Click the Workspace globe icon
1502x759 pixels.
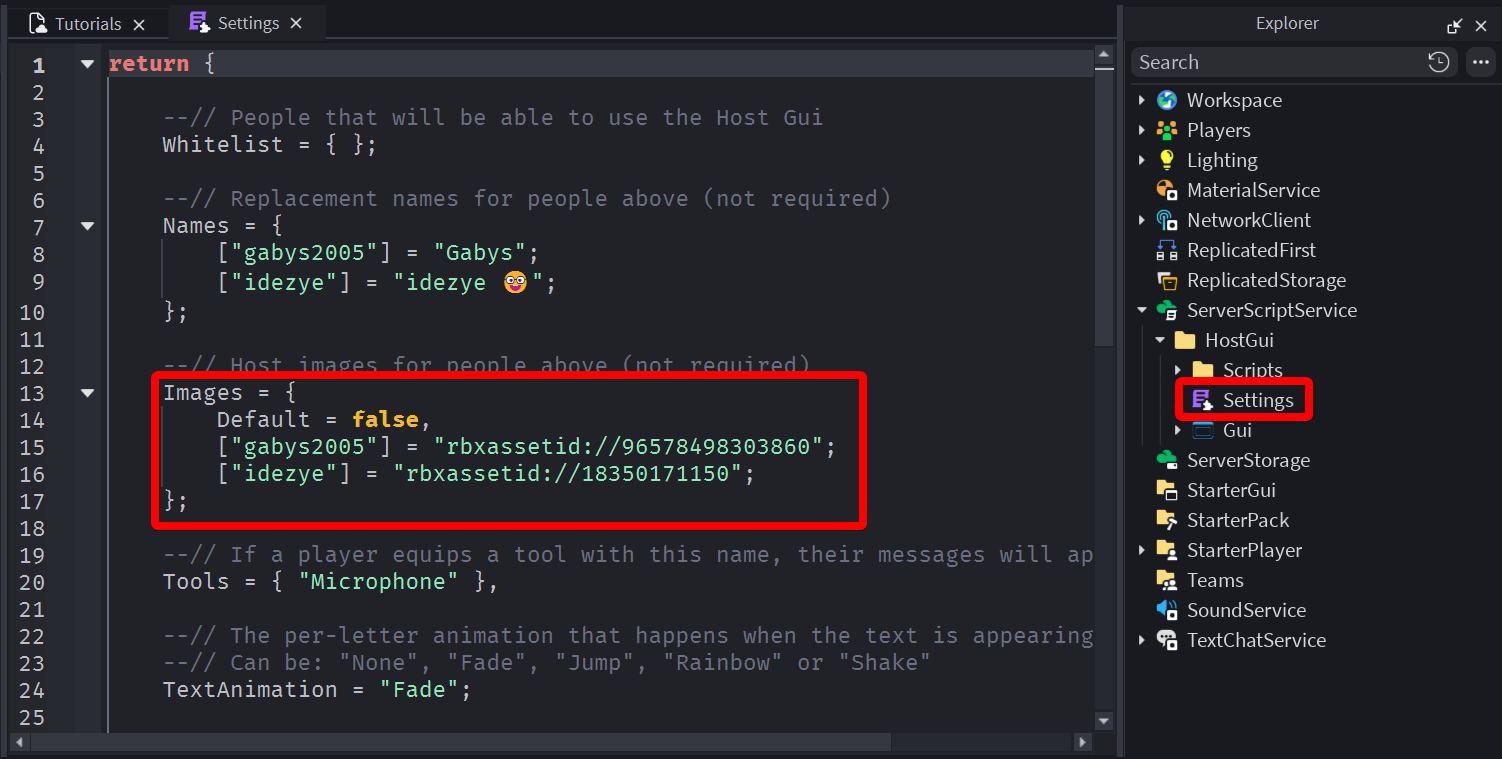click(x=1166, y=100)
